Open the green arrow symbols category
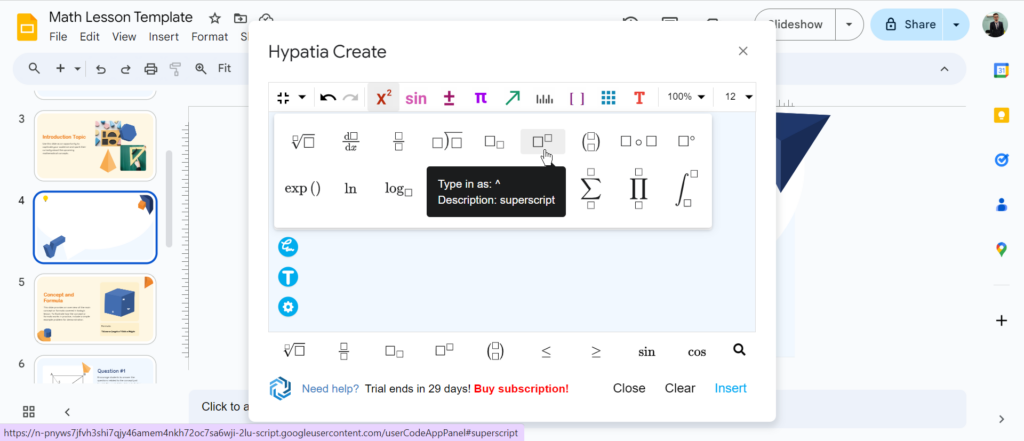 pyautogui.click(x=513, y=97)
